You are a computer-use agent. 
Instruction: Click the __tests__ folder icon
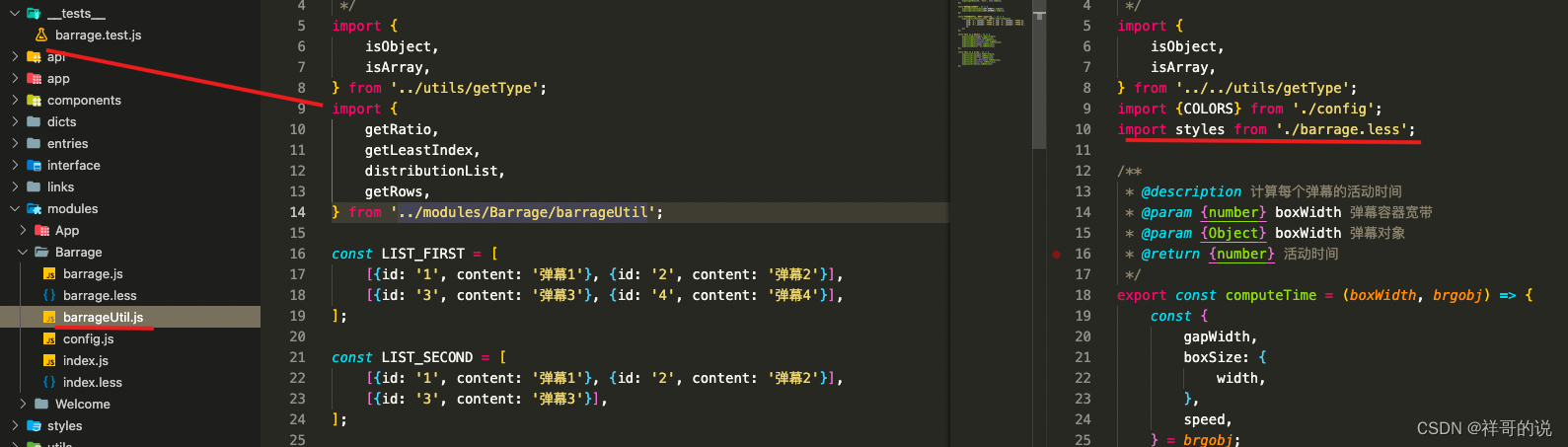coord(34,14)
